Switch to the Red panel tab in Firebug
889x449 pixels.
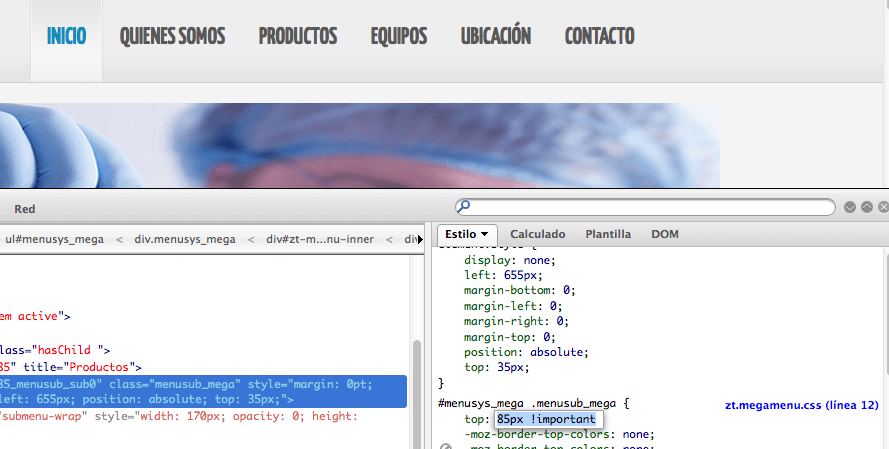pos(24,209)
